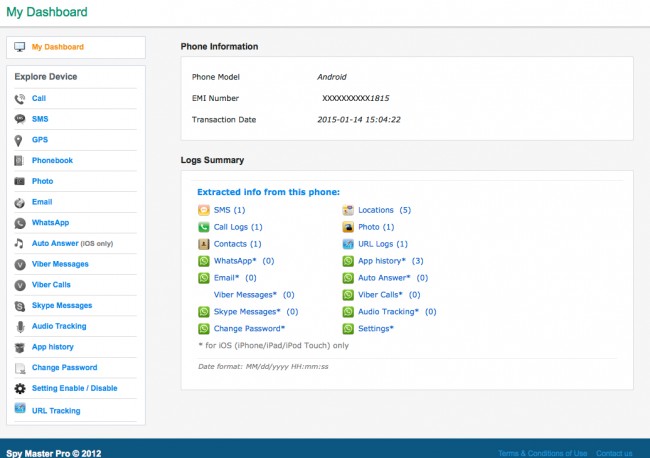650x458 pixels.
Task: Click the Skype Messages sidebar icon
Action: point(19,306)
